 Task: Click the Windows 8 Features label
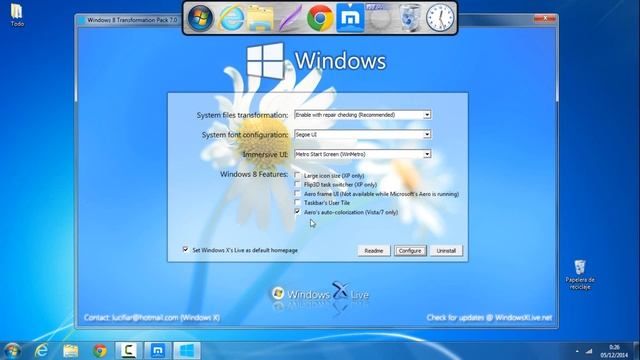[x=254, y=174]
